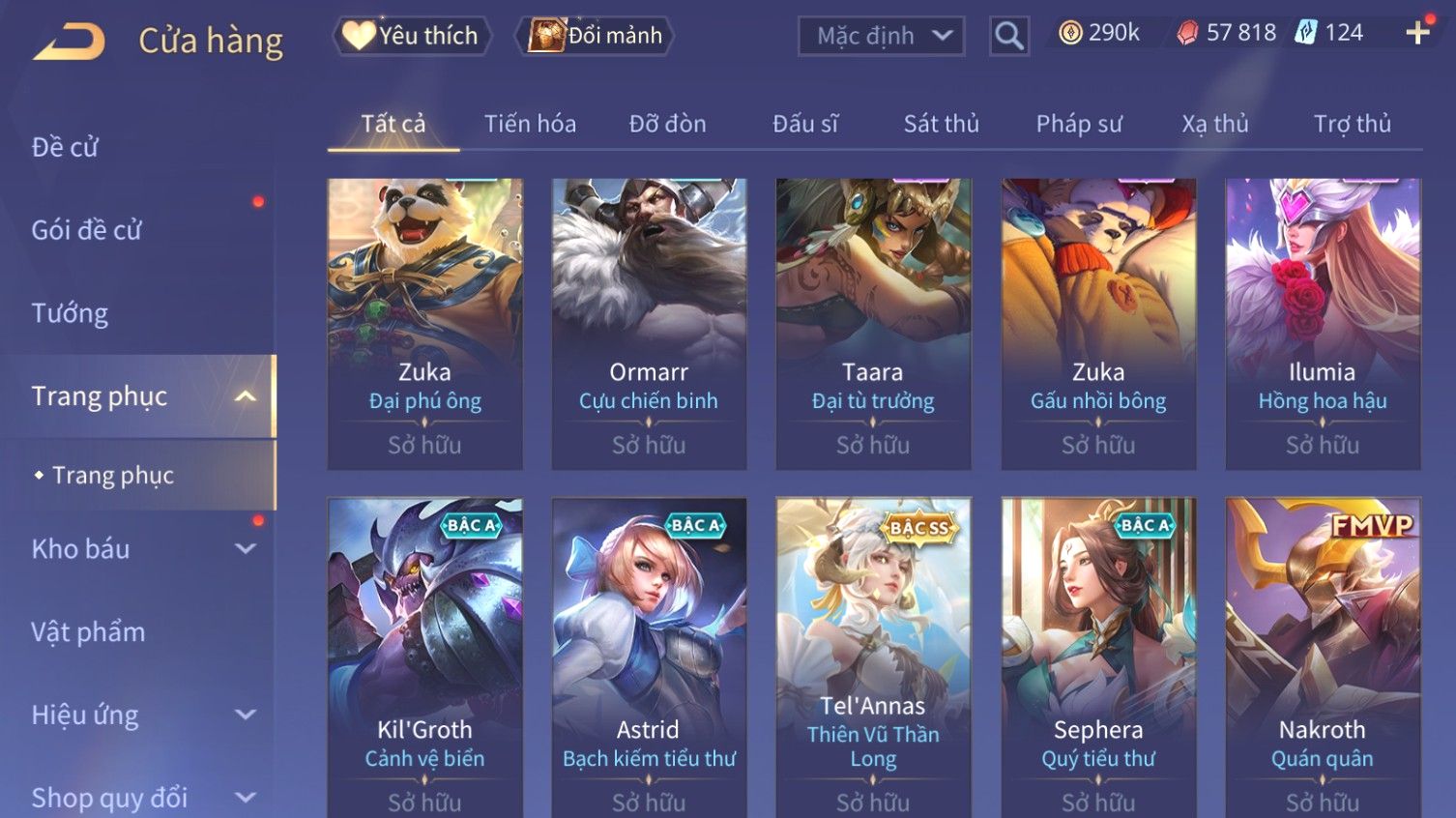Open Tướng in the sidebar
Image resolution: width=1456 pixels, height=818 pixels.
(70, 313)
